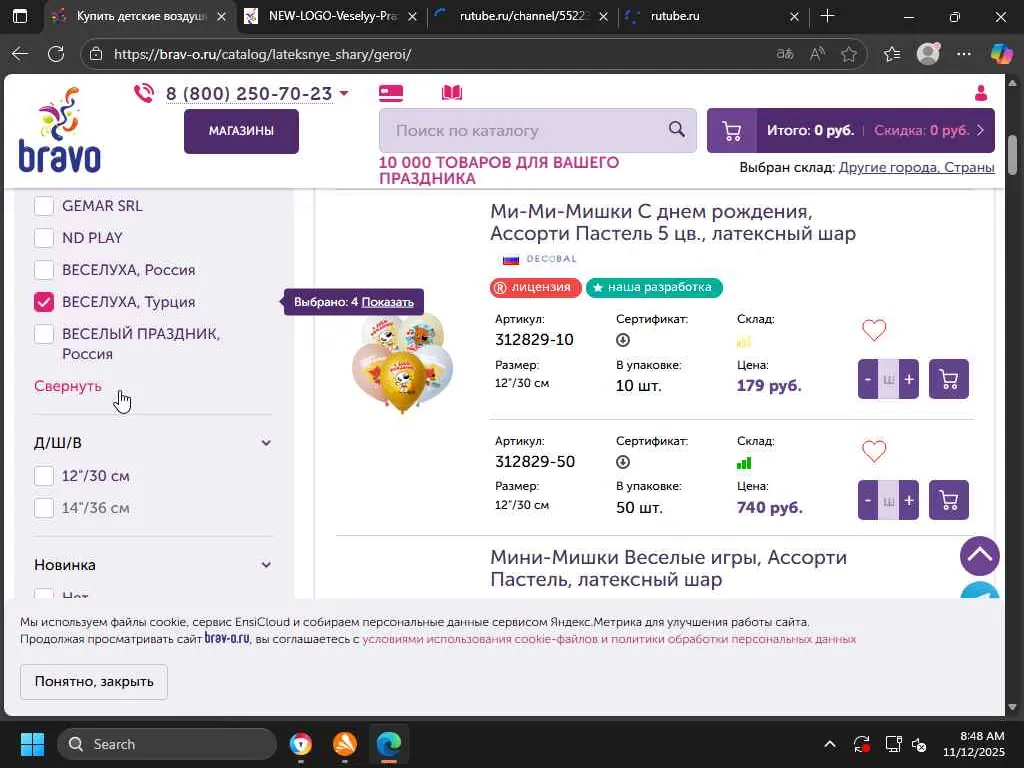
Task: Check the GEMAR SRL filter
Action: tap(44, 206)
